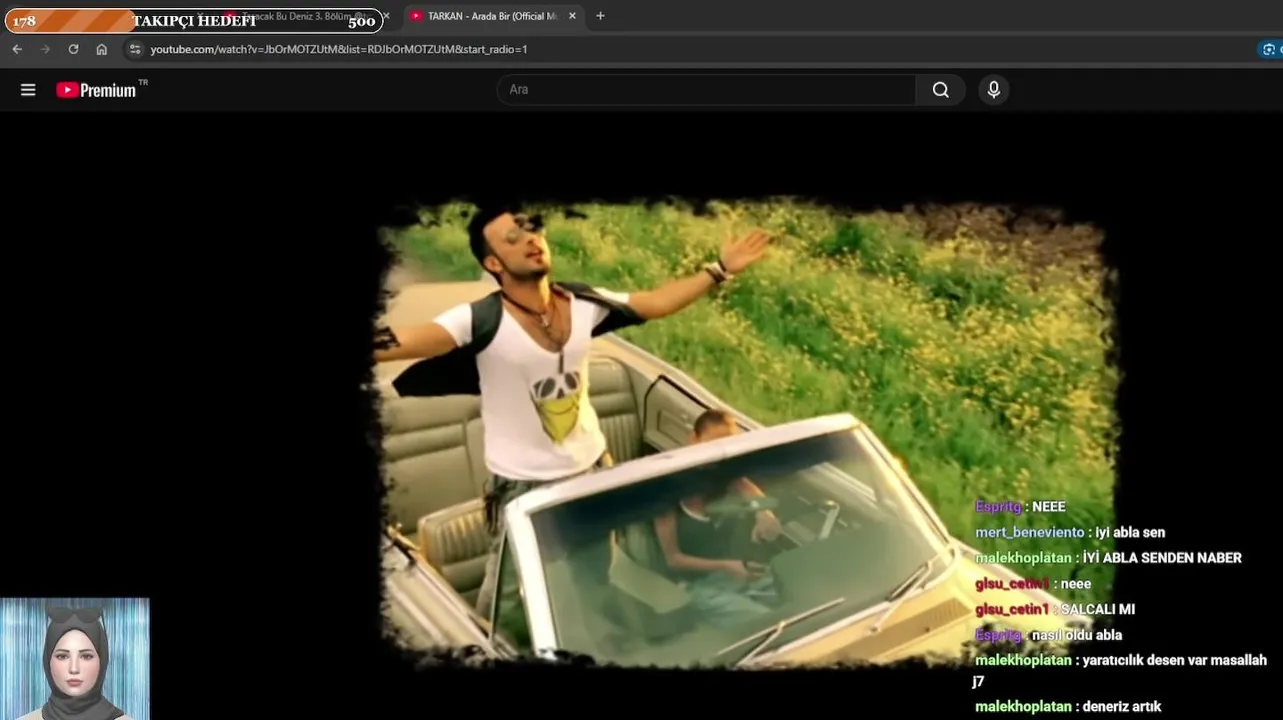Viewport: 1283px width, 720px height.
Task: Click the TAKIPÇI HEDEFI follower goal bar
Action: pyautogui.click(x=194, y=20)
